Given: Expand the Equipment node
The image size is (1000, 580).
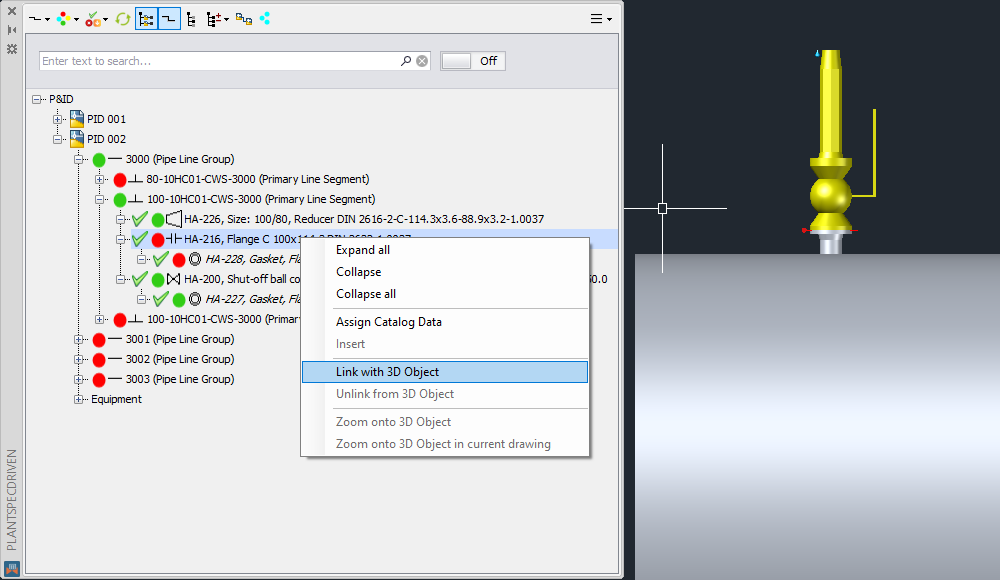Looking at the screenshot, I should click(x=78, y=399).
